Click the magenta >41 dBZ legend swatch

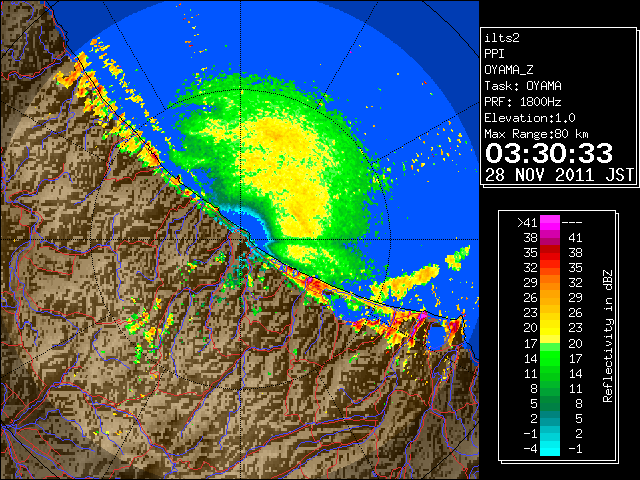tap(550, 222)
